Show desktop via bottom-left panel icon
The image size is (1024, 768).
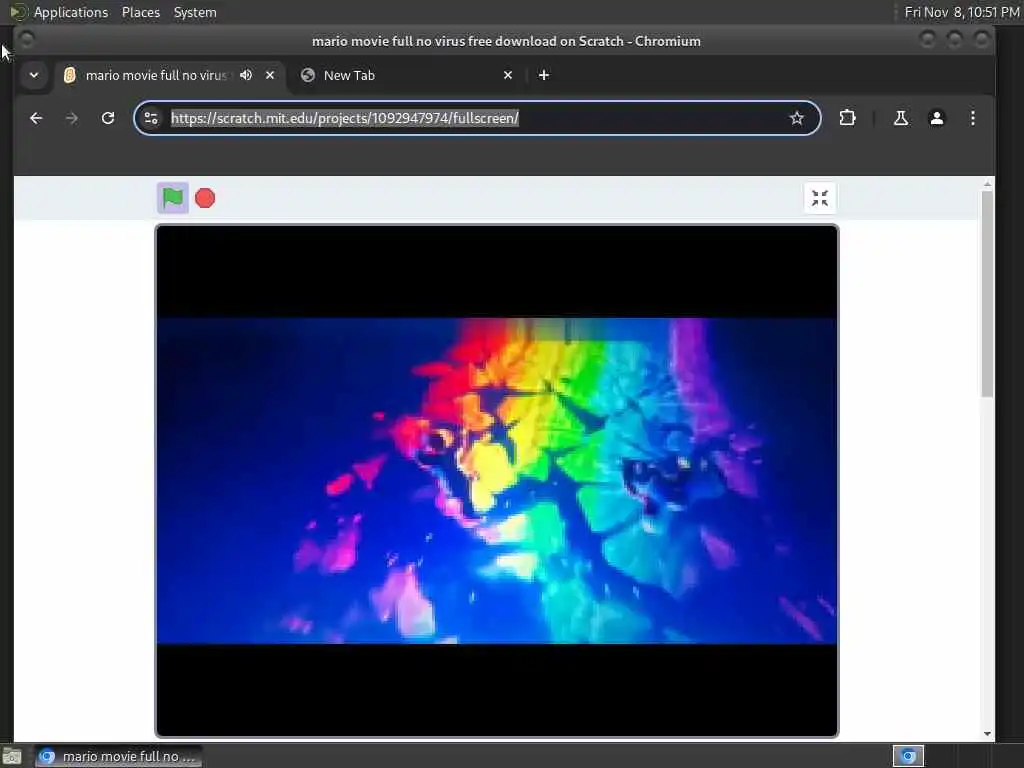pyautogui.click(x=12, y=757)
